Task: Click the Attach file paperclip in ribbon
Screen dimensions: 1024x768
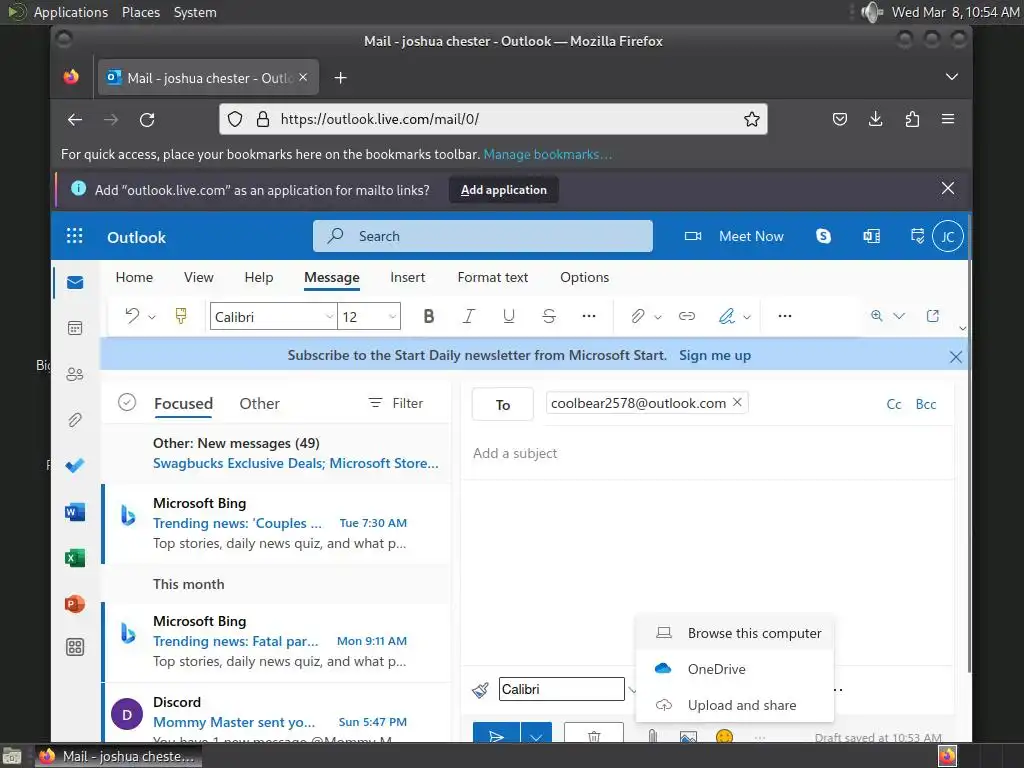Action: click(x=638, y=316)
